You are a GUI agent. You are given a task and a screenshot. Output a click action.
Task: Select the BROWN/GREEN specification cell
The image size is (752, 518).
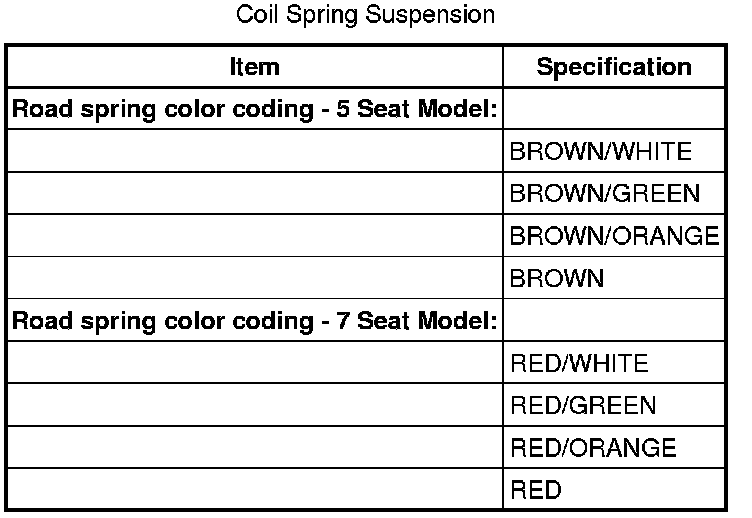[614, 193]
